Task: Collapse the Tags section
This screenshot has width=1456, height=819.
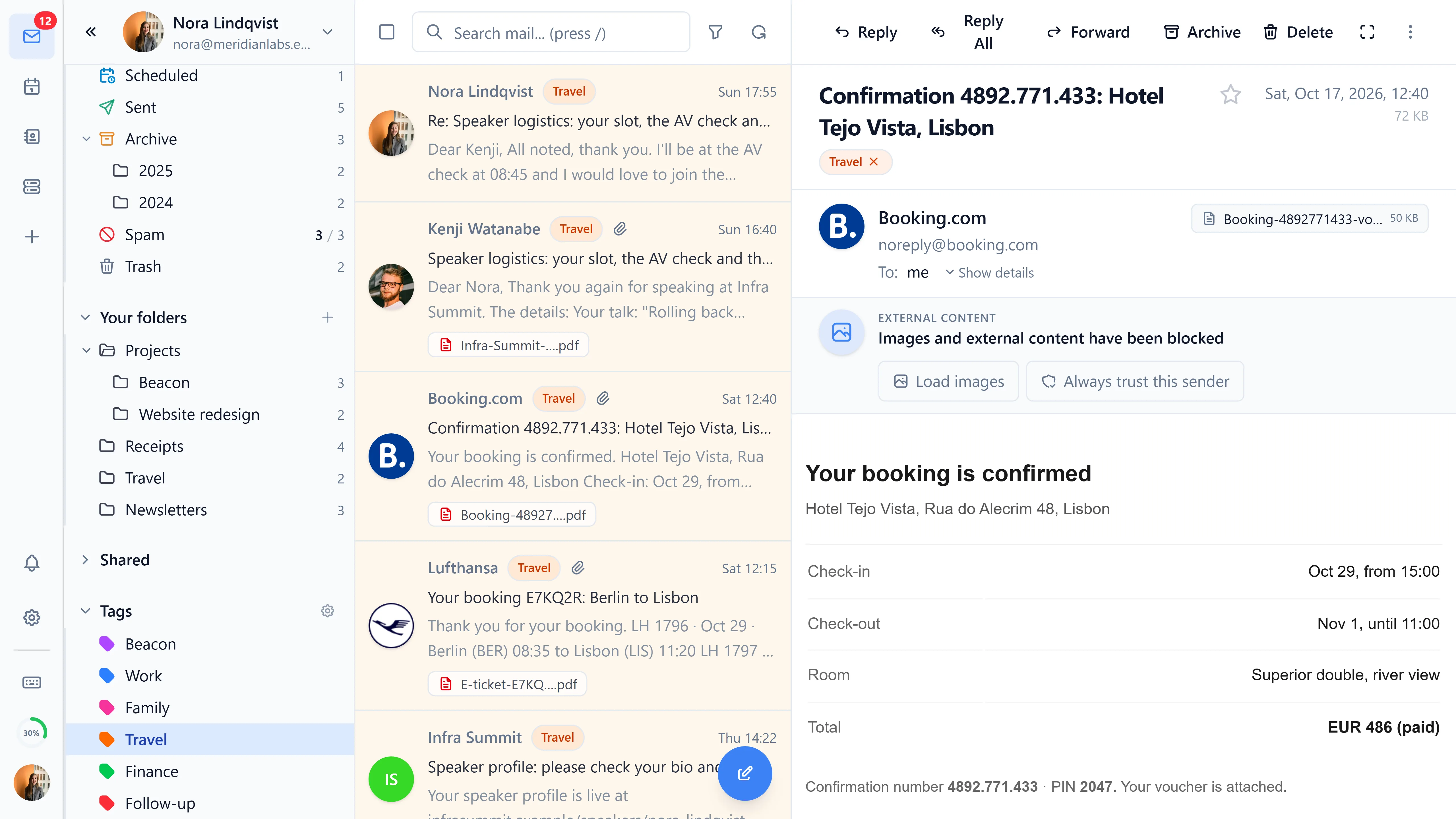Action: point(85,611)
